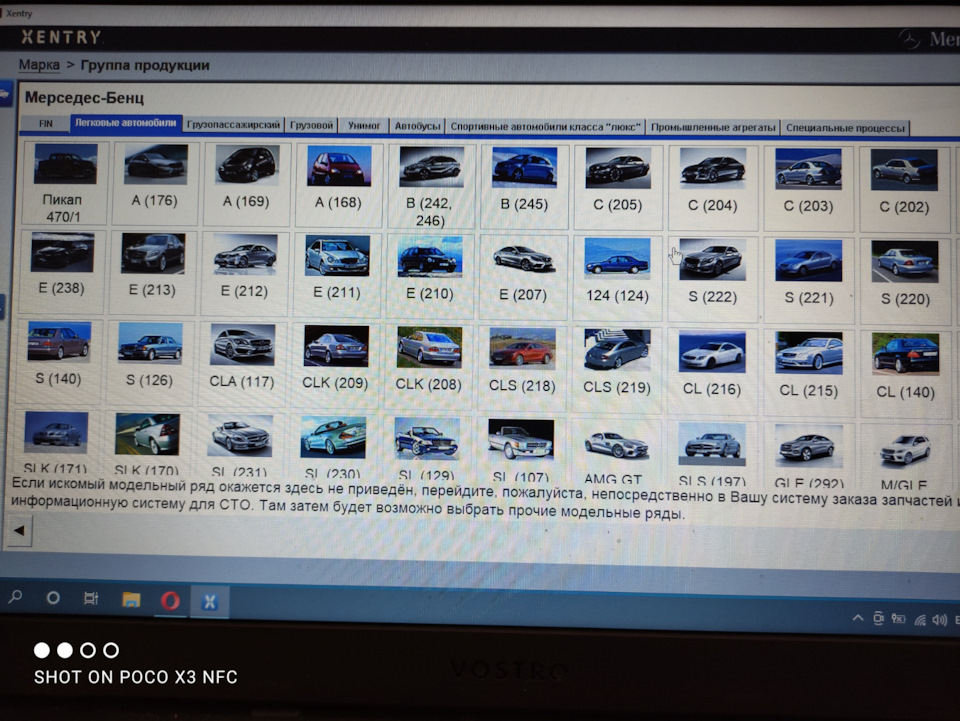Choose the SLK (171) model tile

(x=56, y=442)
